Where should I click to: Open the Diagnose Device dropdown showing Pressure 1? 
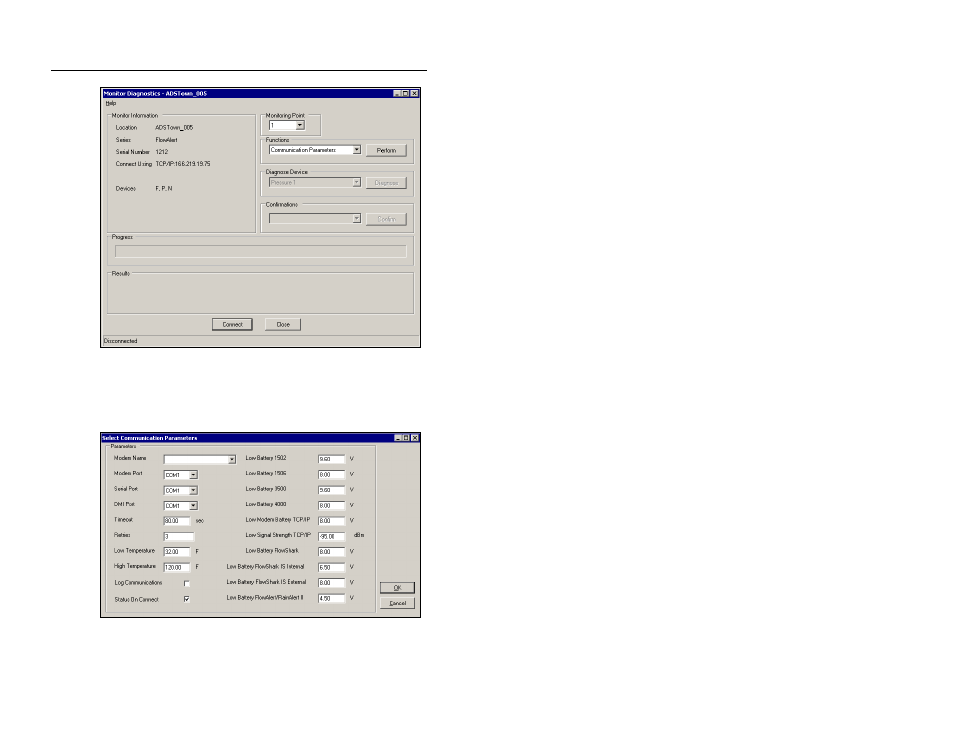pos(357,183)
